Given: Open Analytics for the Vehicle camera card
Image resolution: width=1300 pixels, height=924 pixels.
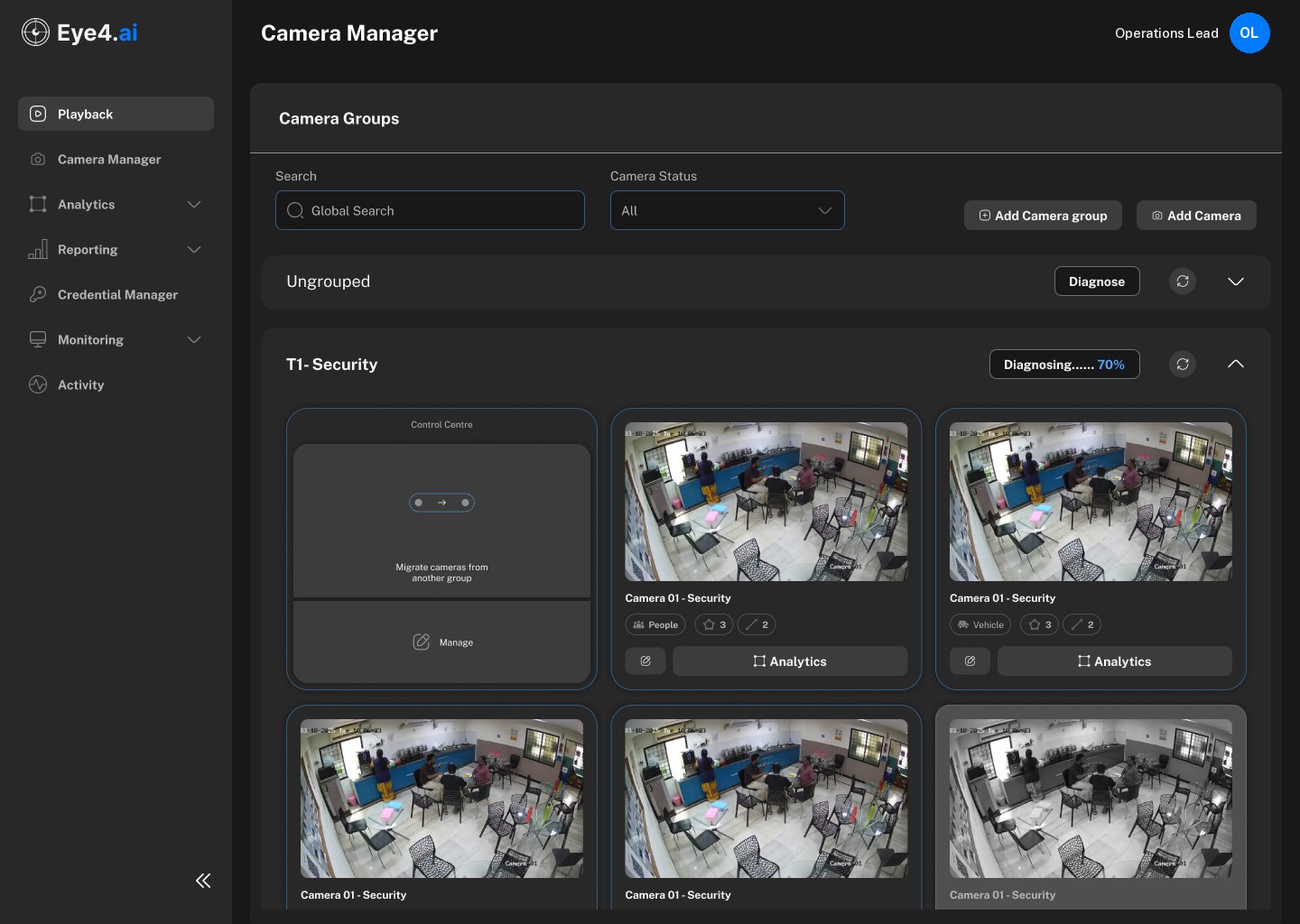Looking at the screenshot, I should coord(1115,661).
